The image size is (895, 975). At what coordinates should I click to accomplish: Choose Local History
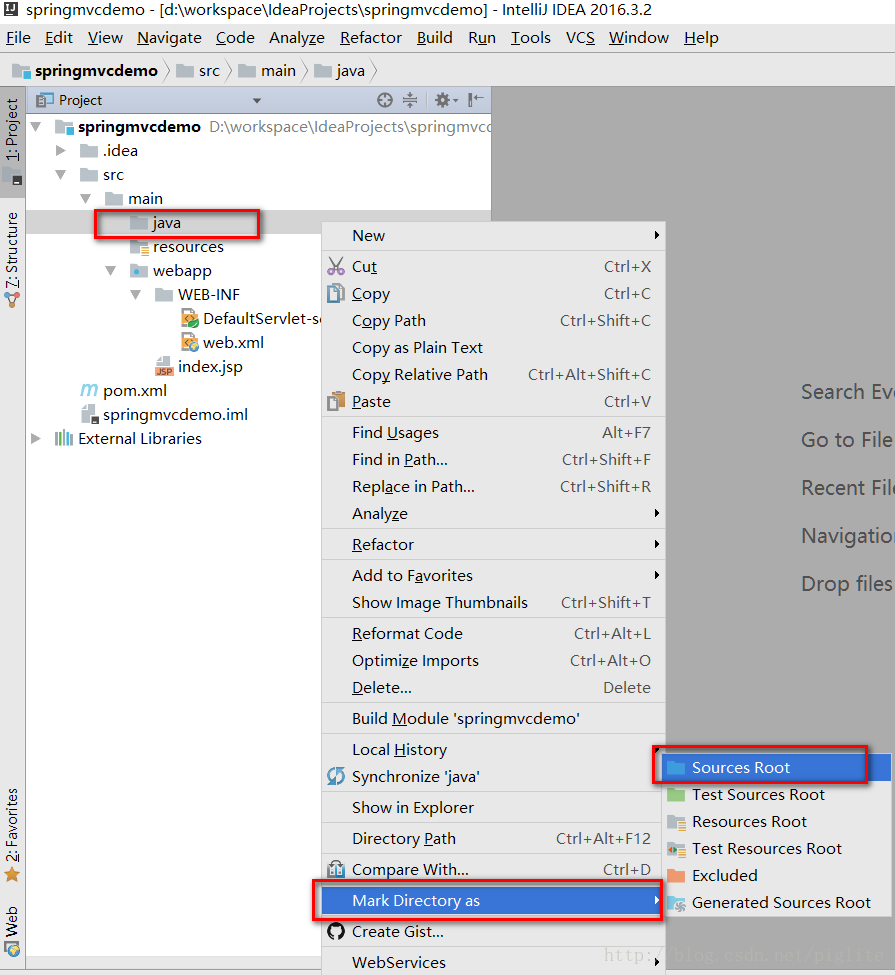(x=493, y=750)
